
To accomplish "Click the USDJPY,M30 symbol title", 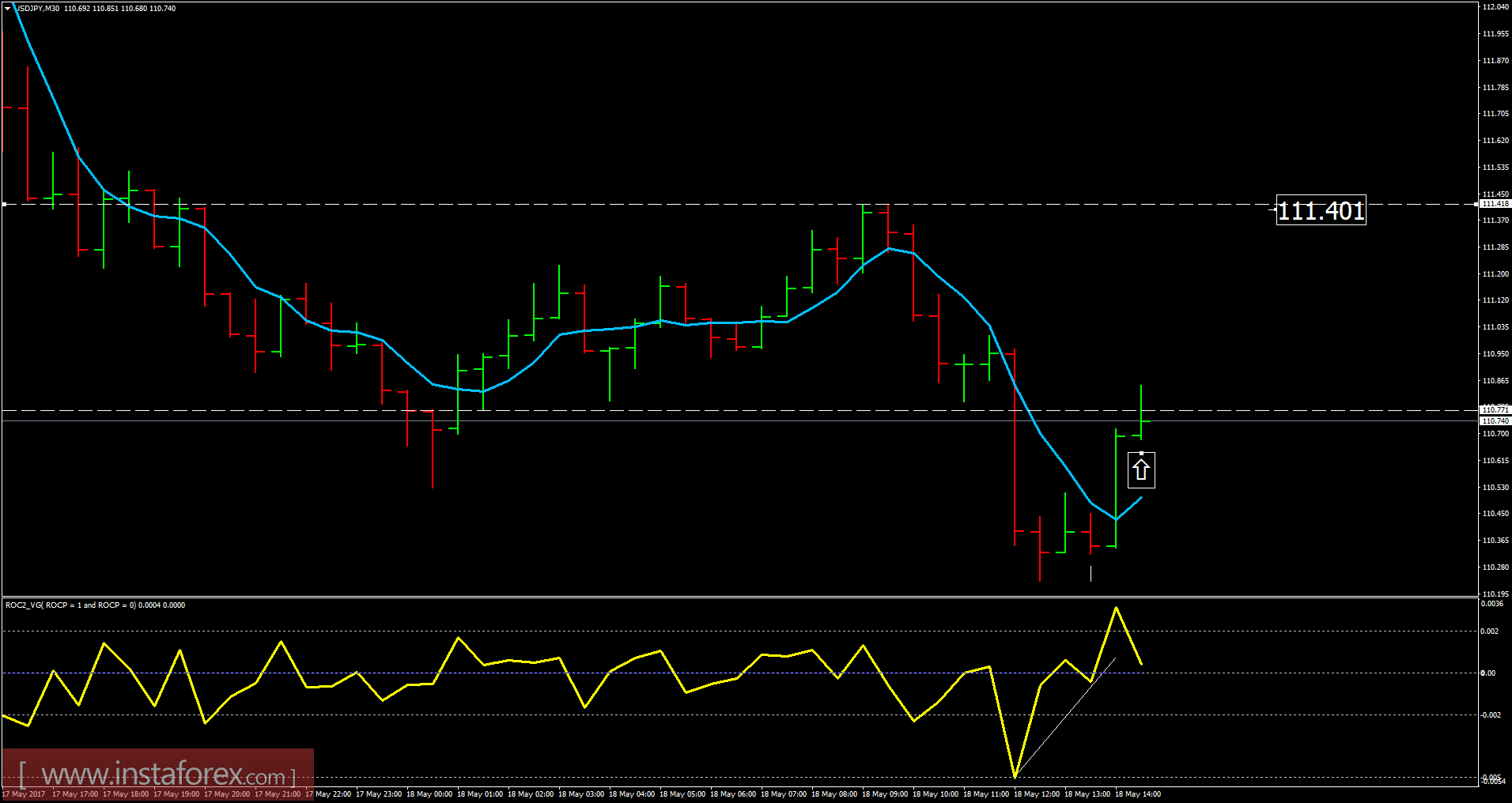I will 37,9.
